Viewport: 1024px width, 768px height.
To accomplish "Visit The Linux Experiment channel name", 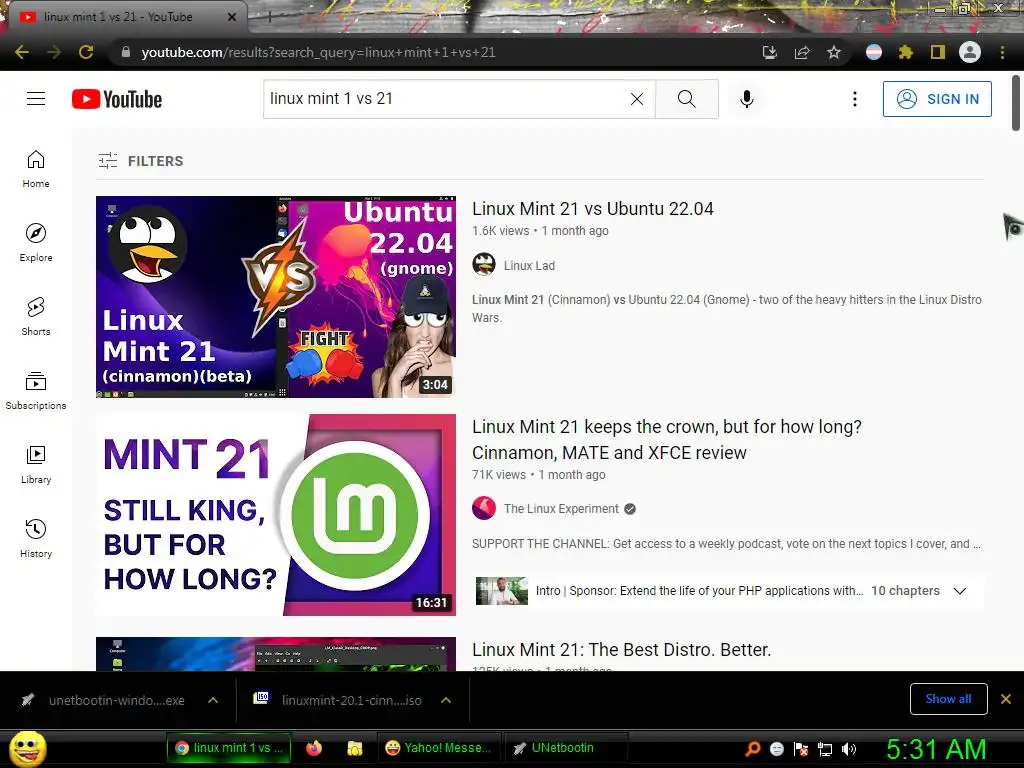I will pyautogui.click(x=561, y=508).
